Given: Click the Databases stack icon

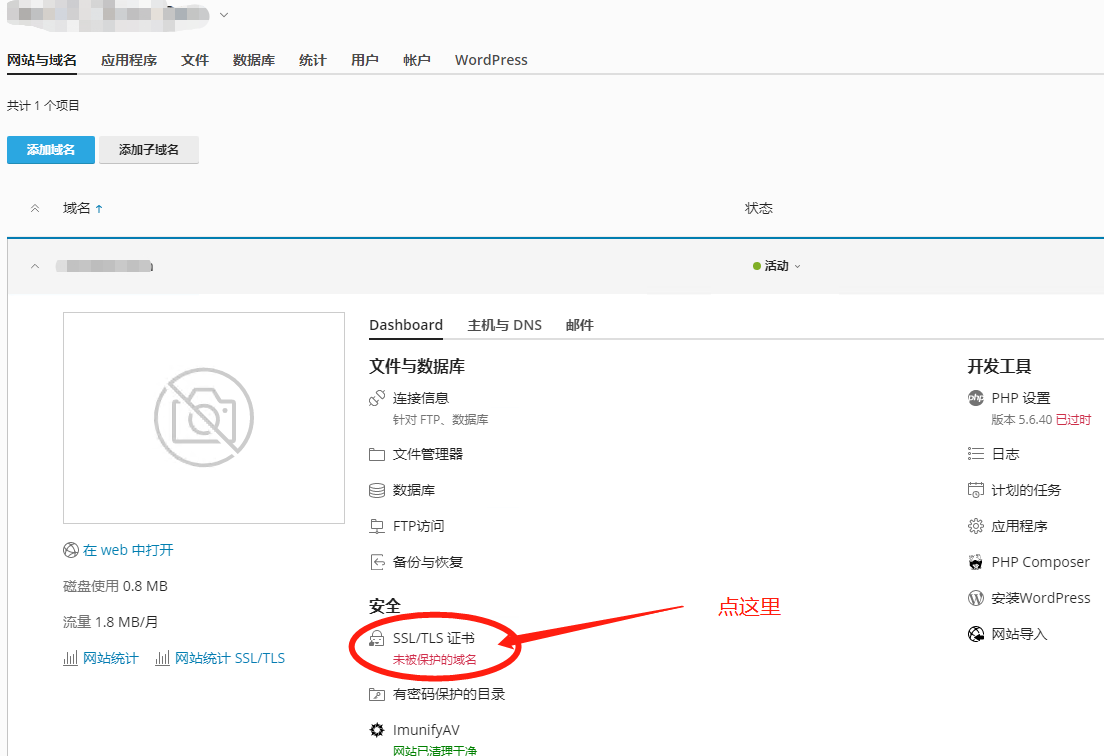Looking at the screenshot, I should [x=377, y=491].
